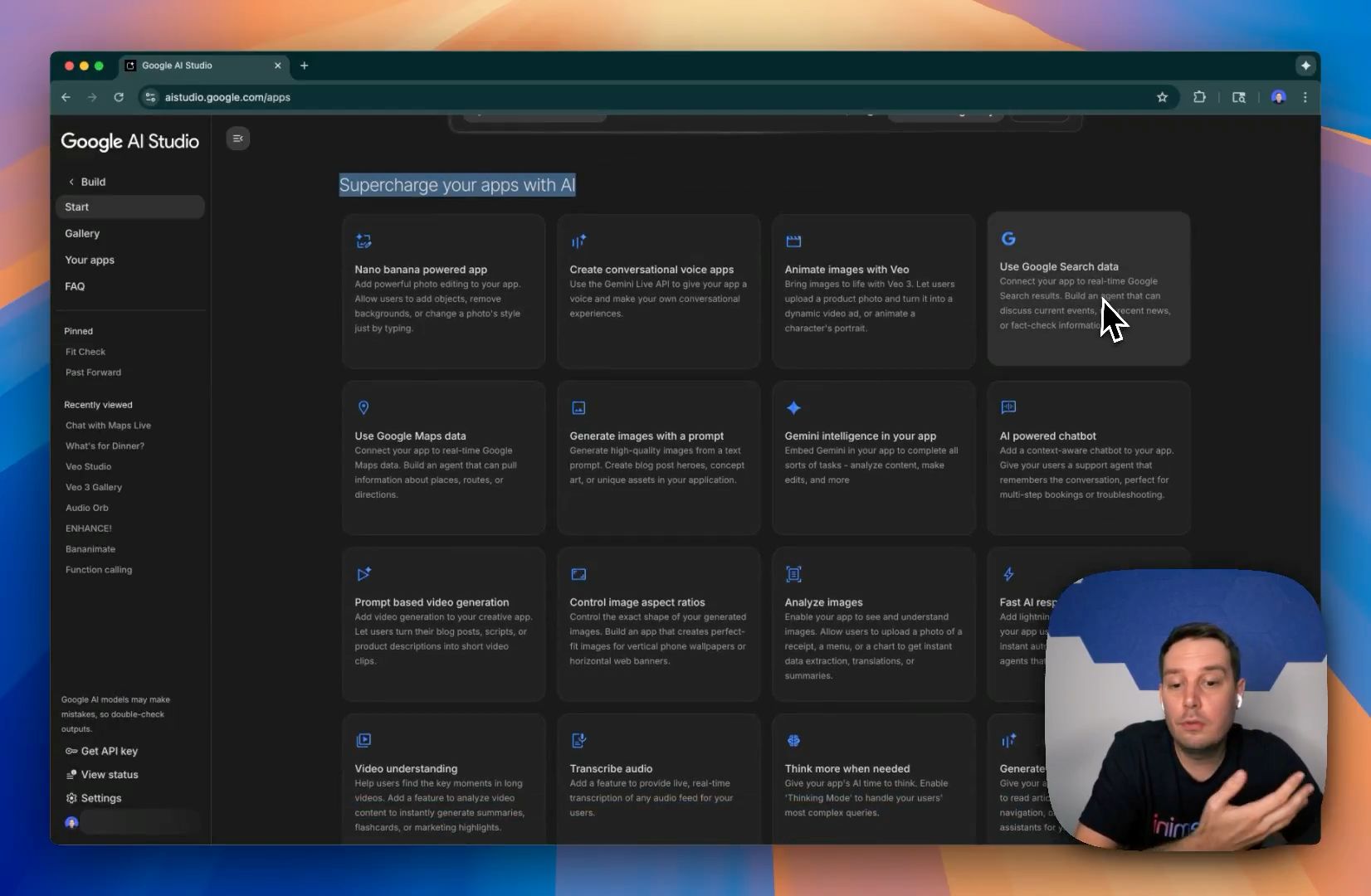
Task: Open the Chrome three-dot menu
Action: coord(1305,97)
